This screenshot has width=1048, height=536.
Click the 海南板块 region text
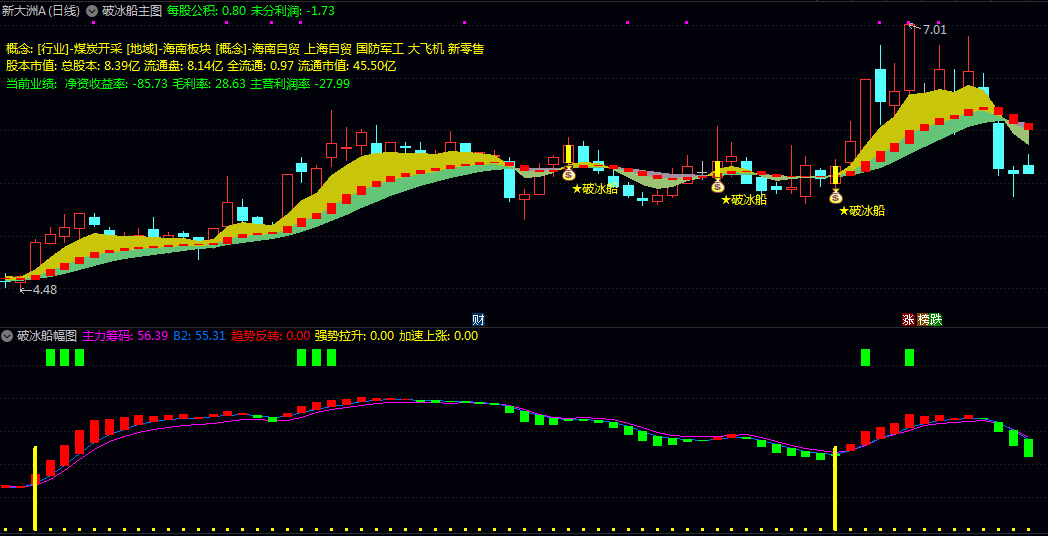[188, 49]
